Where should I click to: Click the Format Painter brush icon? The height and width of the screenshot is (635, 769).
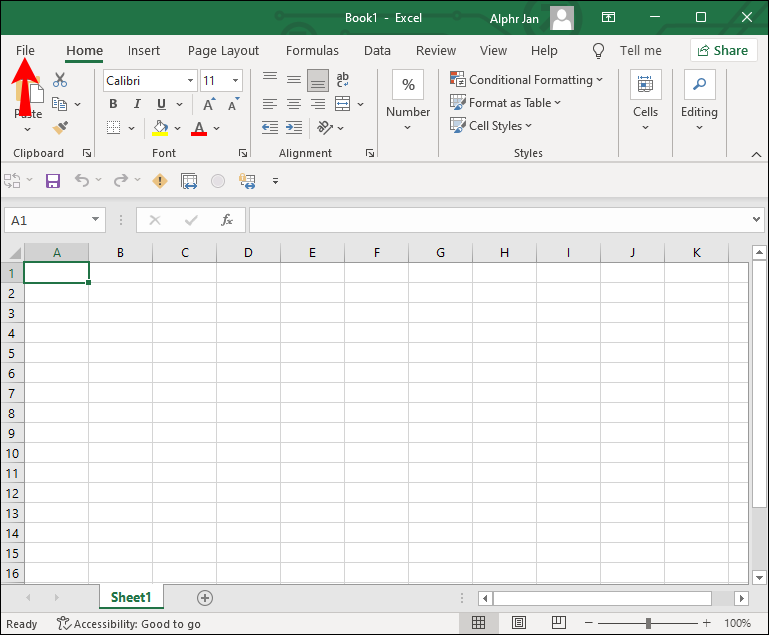tap(60, 127)
